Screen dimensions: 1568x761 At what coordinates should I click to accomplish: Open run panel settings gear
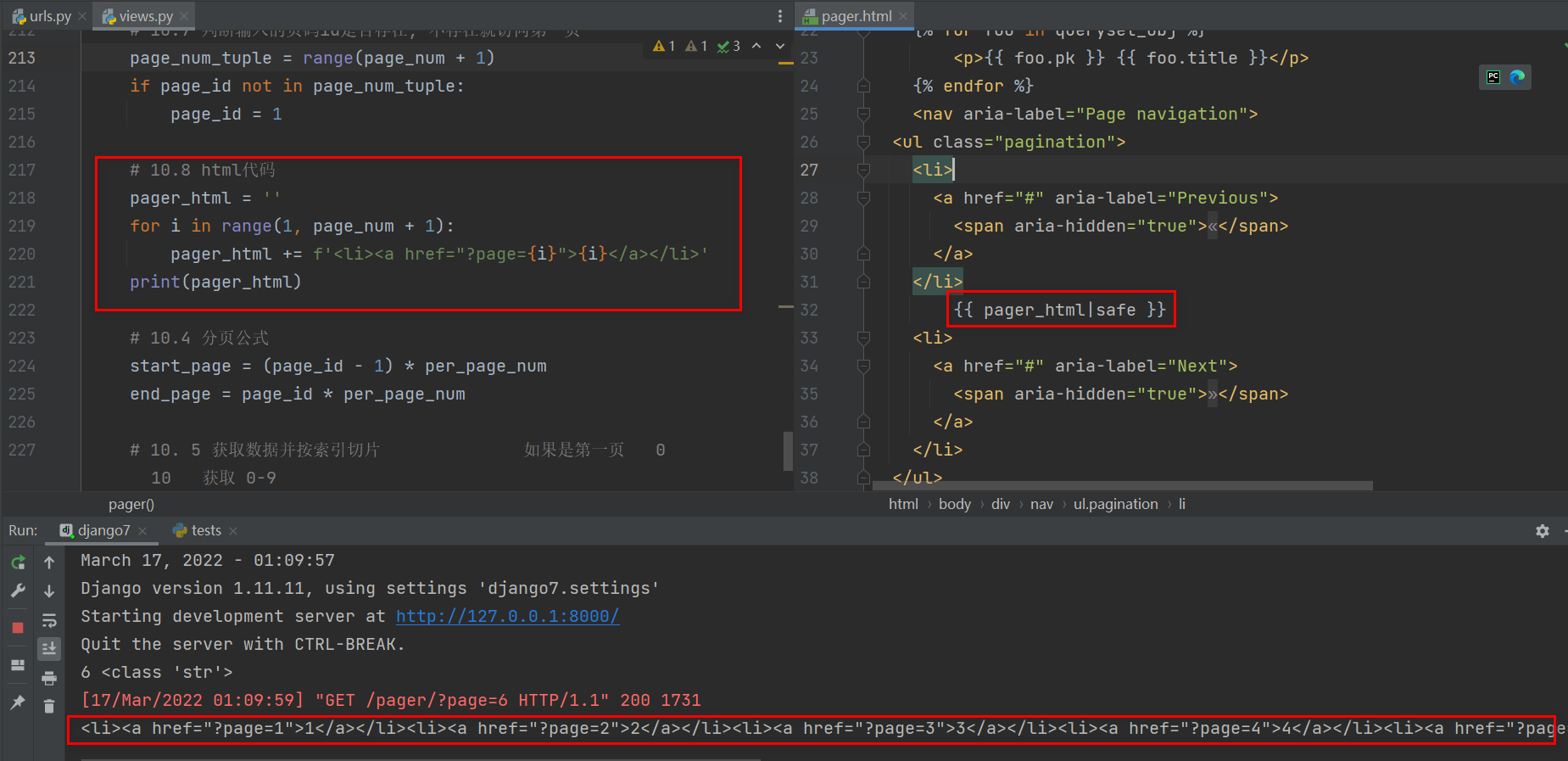1543,531
